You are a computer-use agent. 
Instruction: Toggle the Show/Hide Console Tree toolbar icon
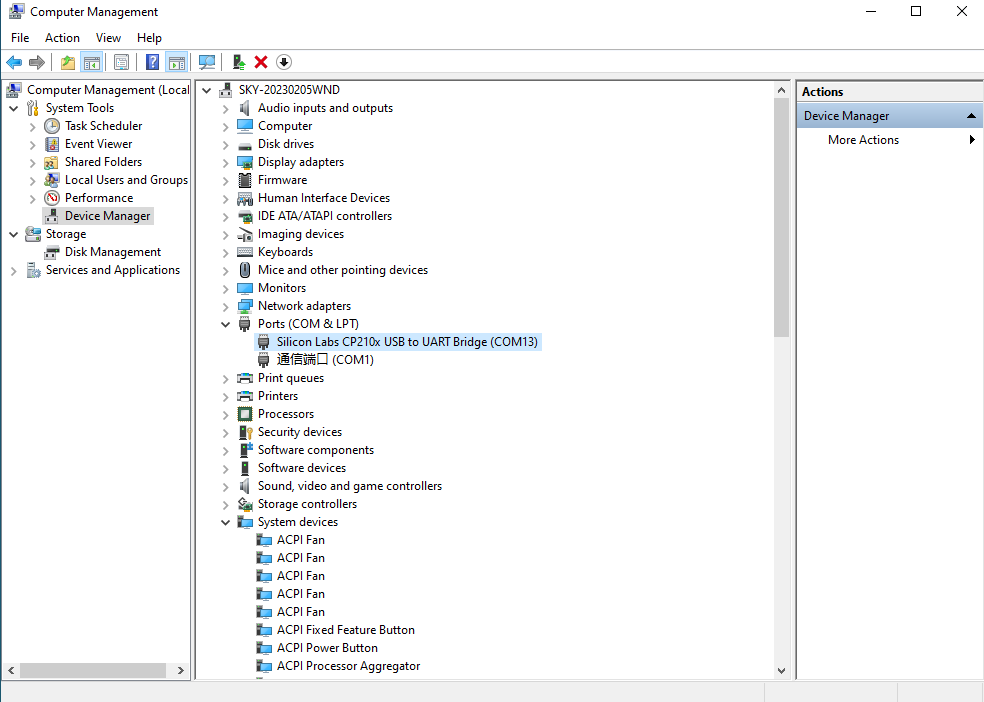click(x=92, y=62)
